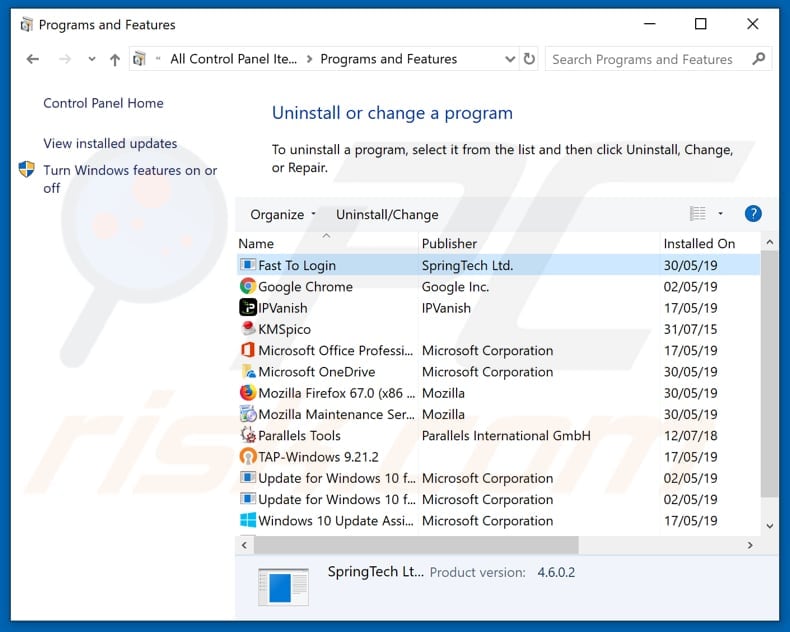
Task: Click the horizontal scrollbar left arrow
Action: pyautogui.click(x=244, y=545)
